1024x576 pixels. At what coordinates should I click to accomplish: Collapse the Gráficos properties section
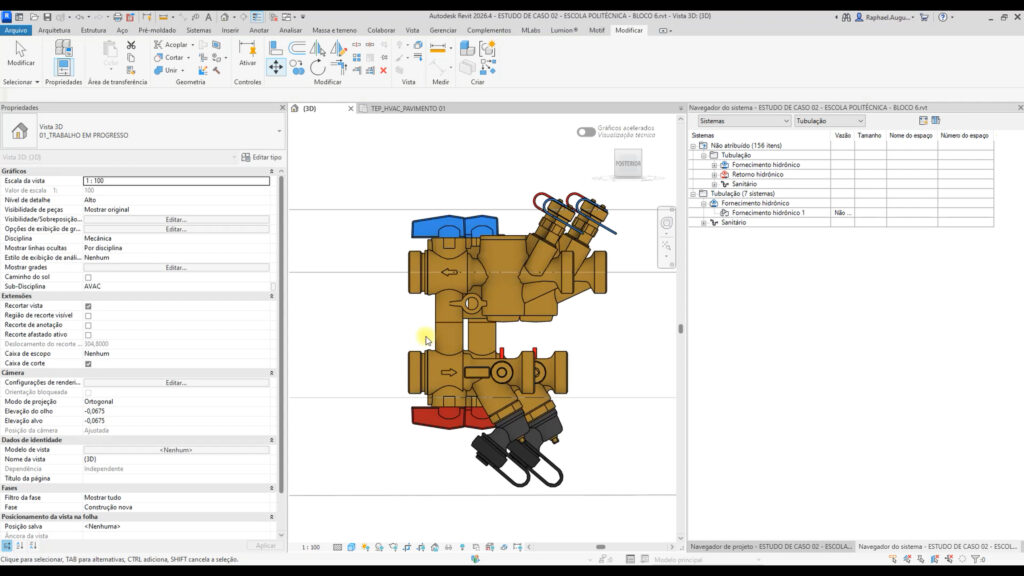272,171
